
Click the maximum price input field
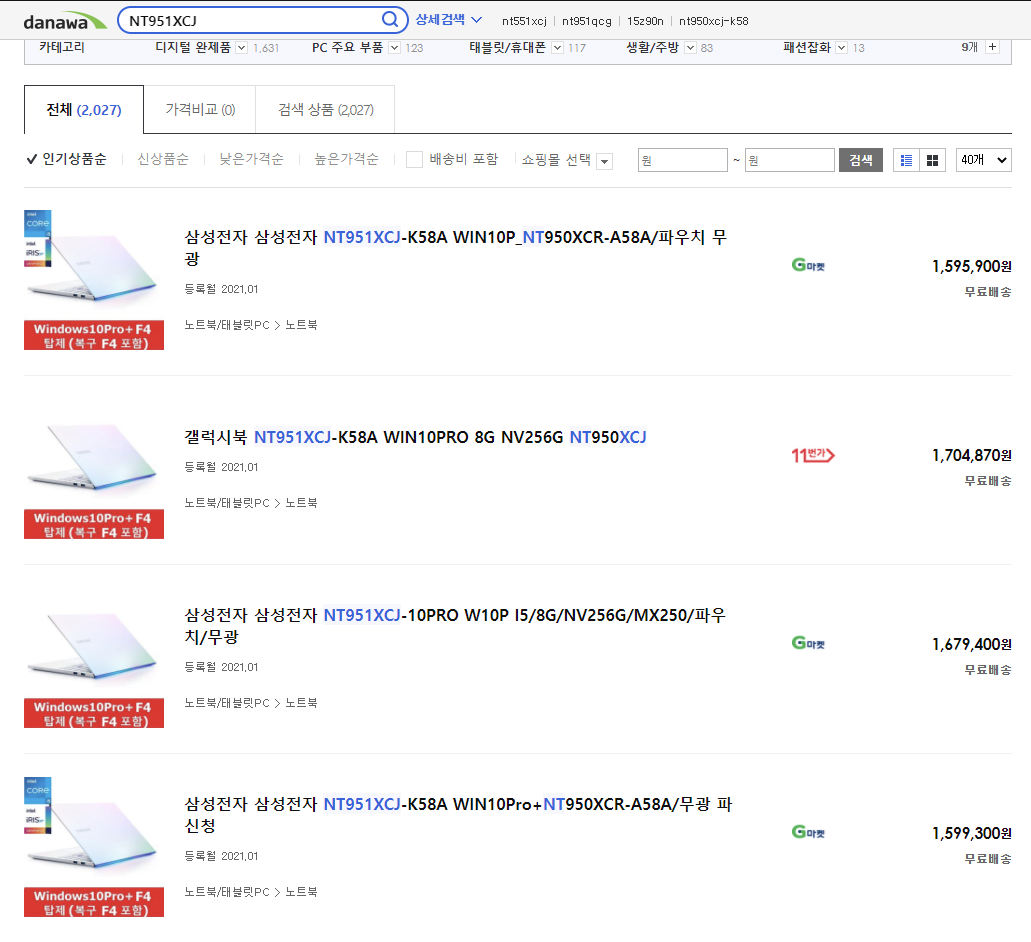coord(790,160)
